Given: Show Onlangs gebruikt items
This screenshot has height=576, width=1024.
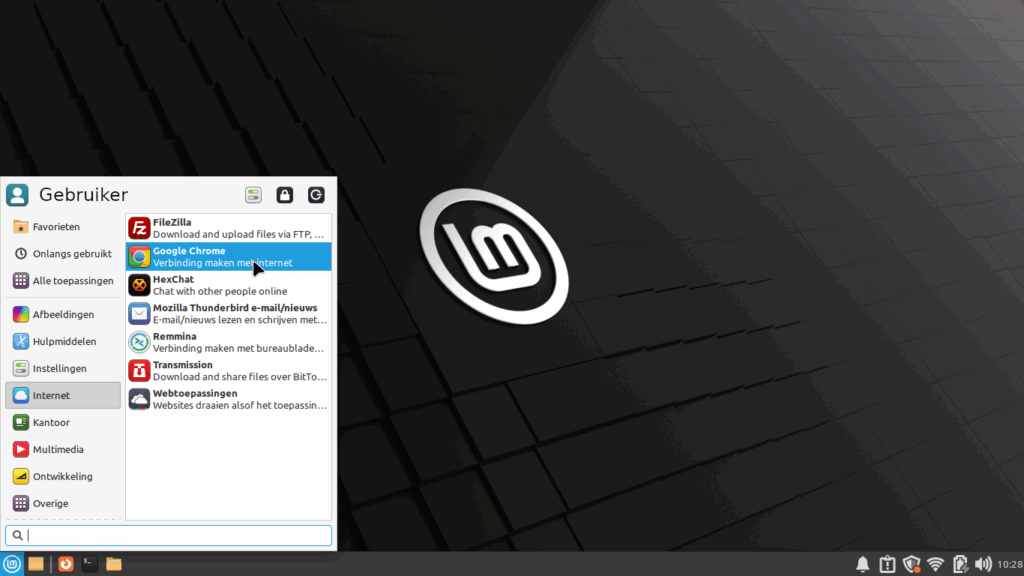Looking at the screenshot, I should click(63, 253).
